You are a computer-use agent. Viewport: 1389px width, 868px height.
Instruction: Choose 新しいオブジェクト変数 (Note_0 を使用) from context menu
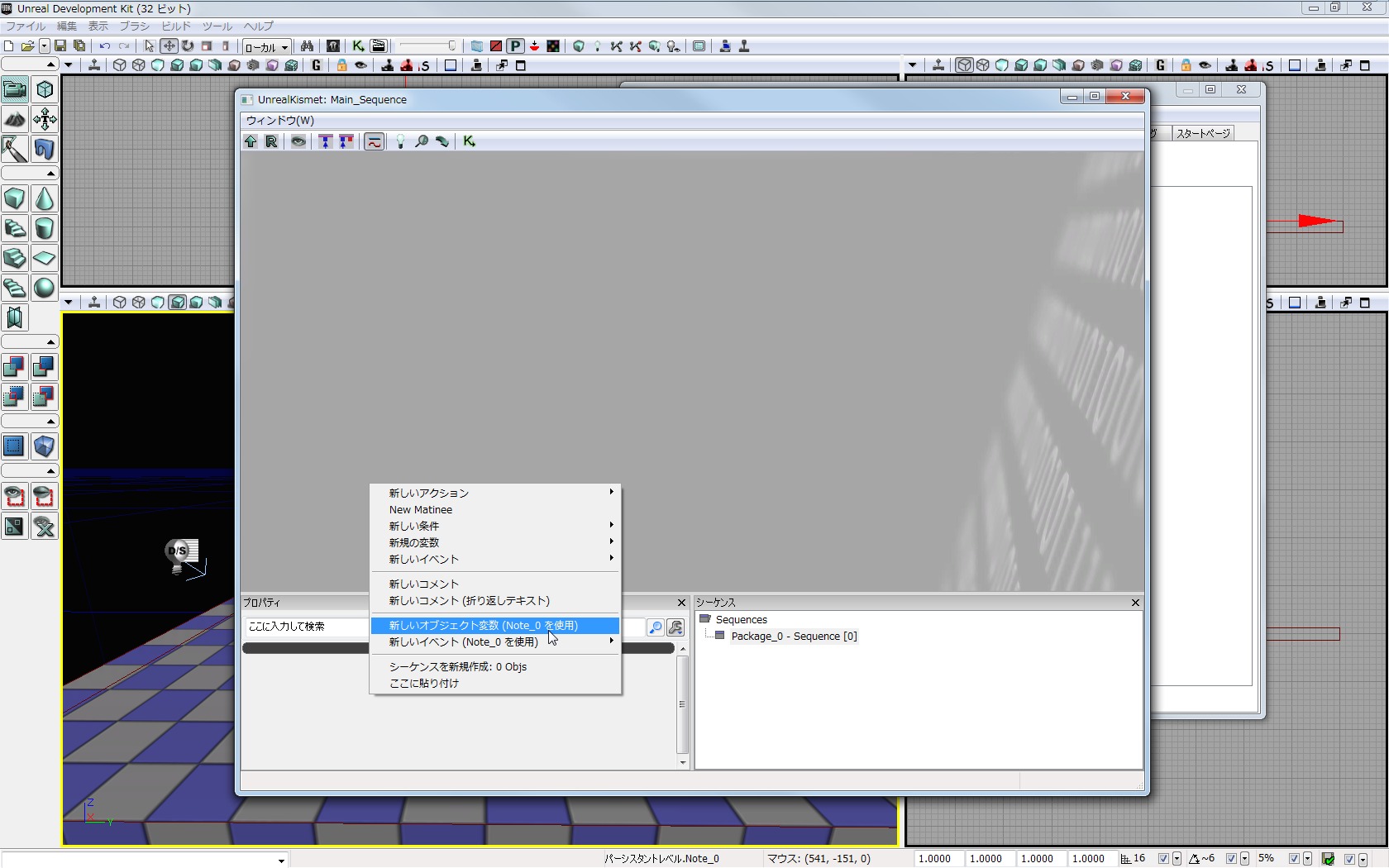[494, 626]
